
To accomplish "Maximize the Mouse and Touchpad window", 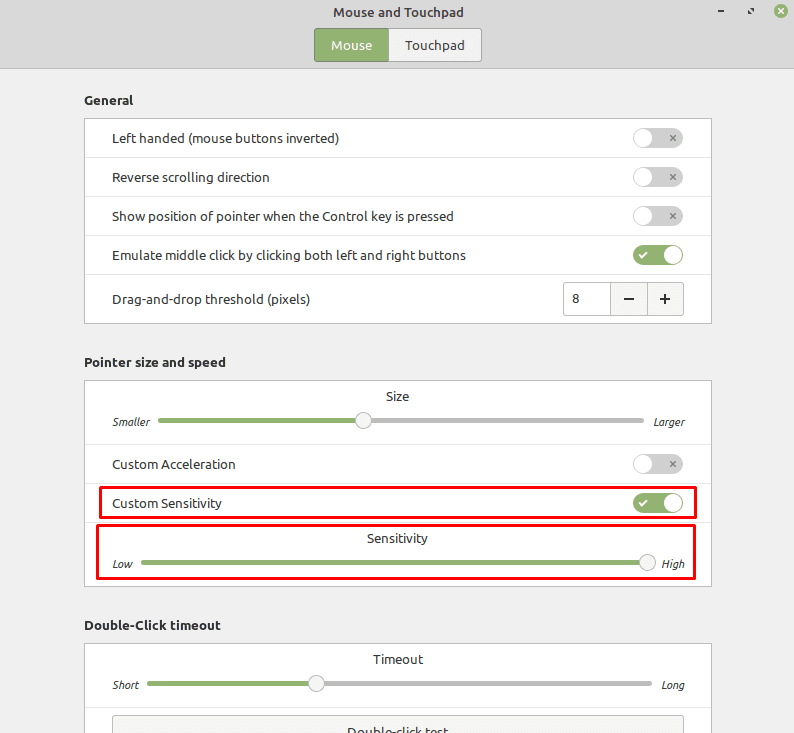I will (751, 11).
